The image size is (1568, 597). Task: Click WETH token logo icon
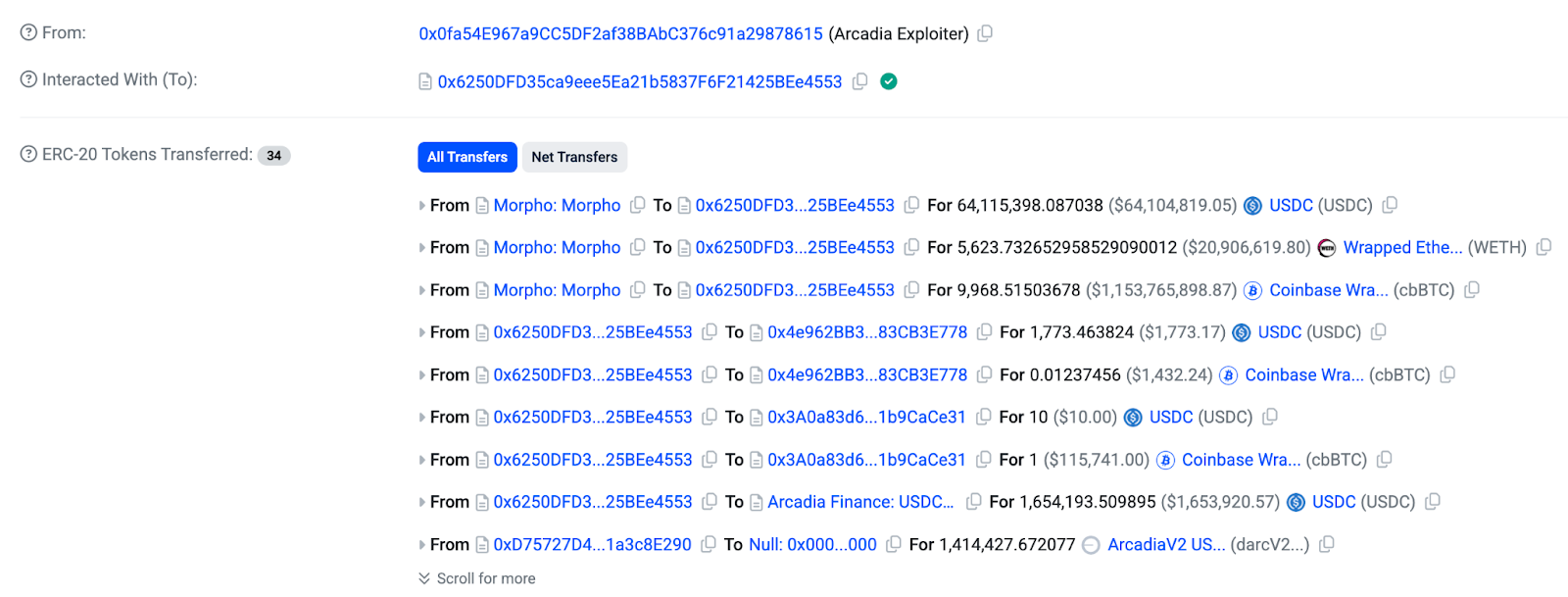click(x=1327, y=247)
